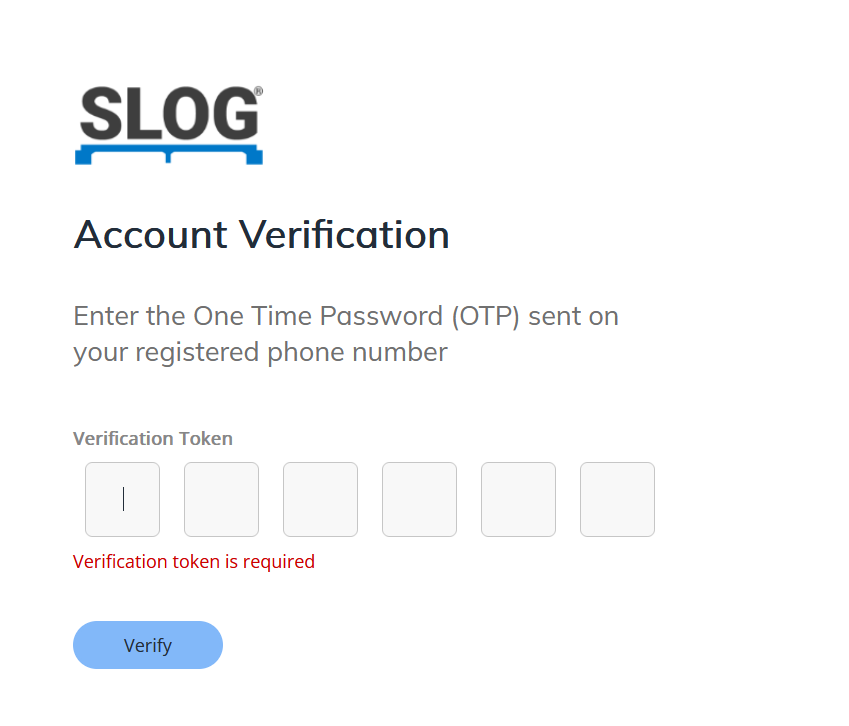The height and width of the screenshot is (726, 849).
Task: Click the word "Account" in the heading
Action: pyautogui.click(x=151, y=235)
